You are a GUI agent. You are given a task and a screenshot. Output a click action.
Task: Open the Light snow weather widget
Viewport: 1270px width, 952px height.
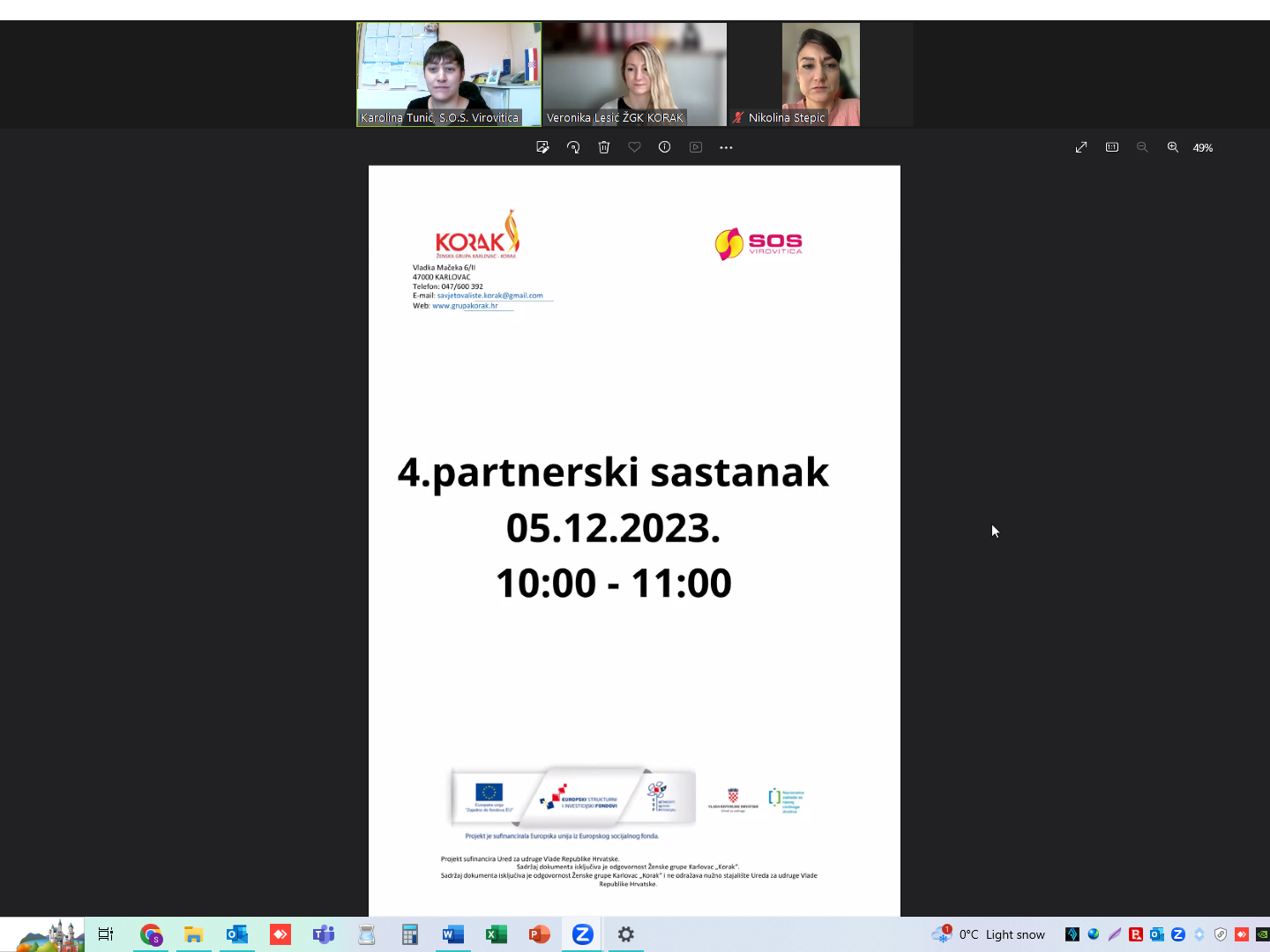tap(988, 934)
